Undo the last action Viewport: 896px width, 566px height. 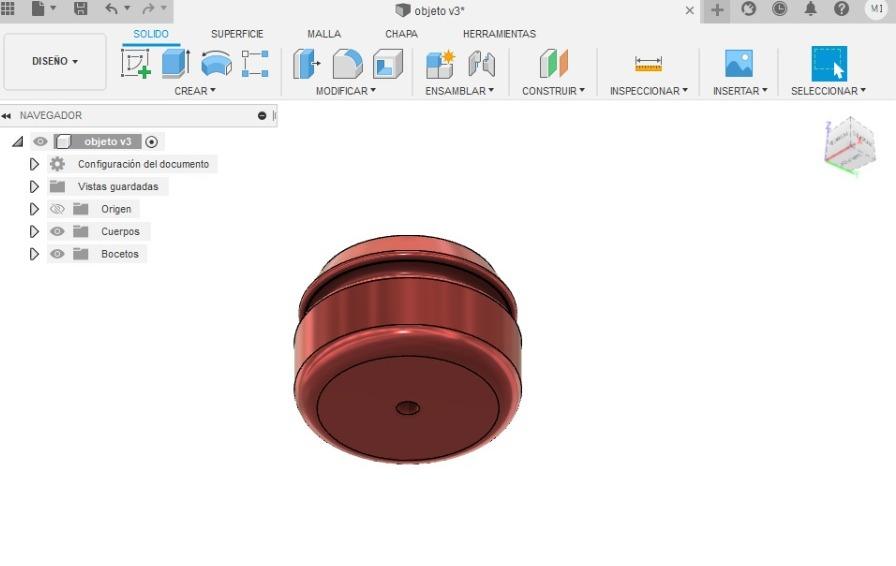[111, 8]
